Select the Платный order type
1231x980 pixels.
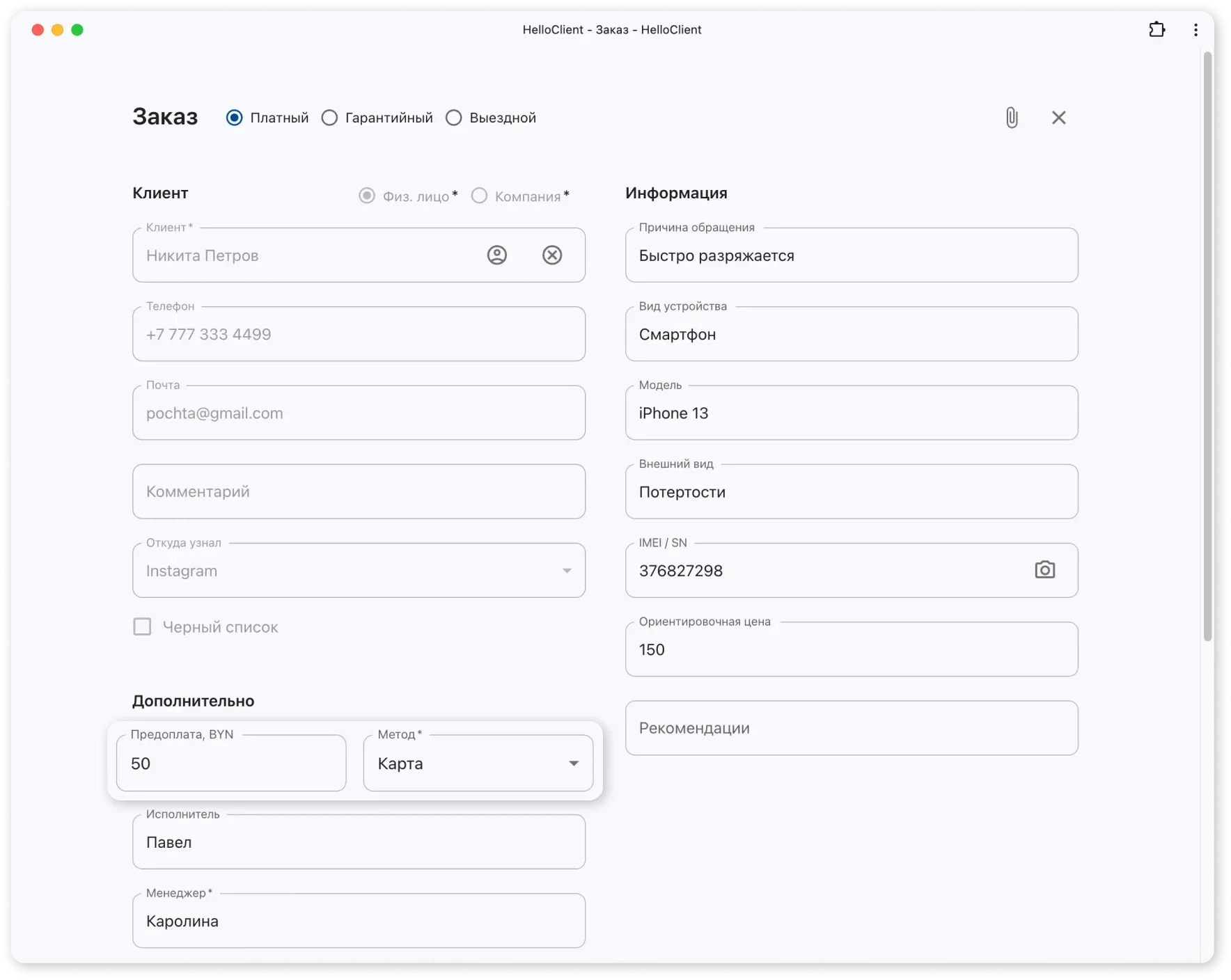(235, 118)
